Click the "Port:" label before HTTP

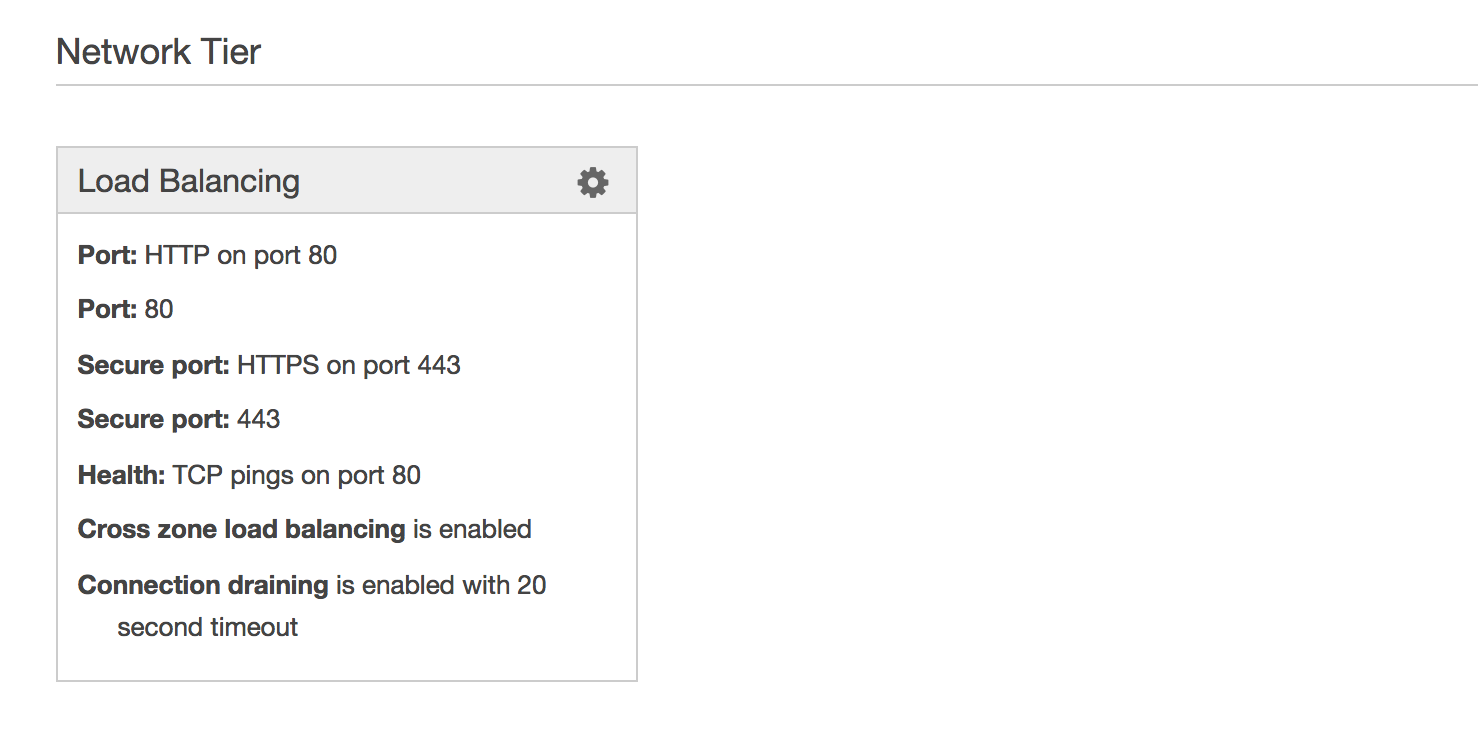pos(107,255)
